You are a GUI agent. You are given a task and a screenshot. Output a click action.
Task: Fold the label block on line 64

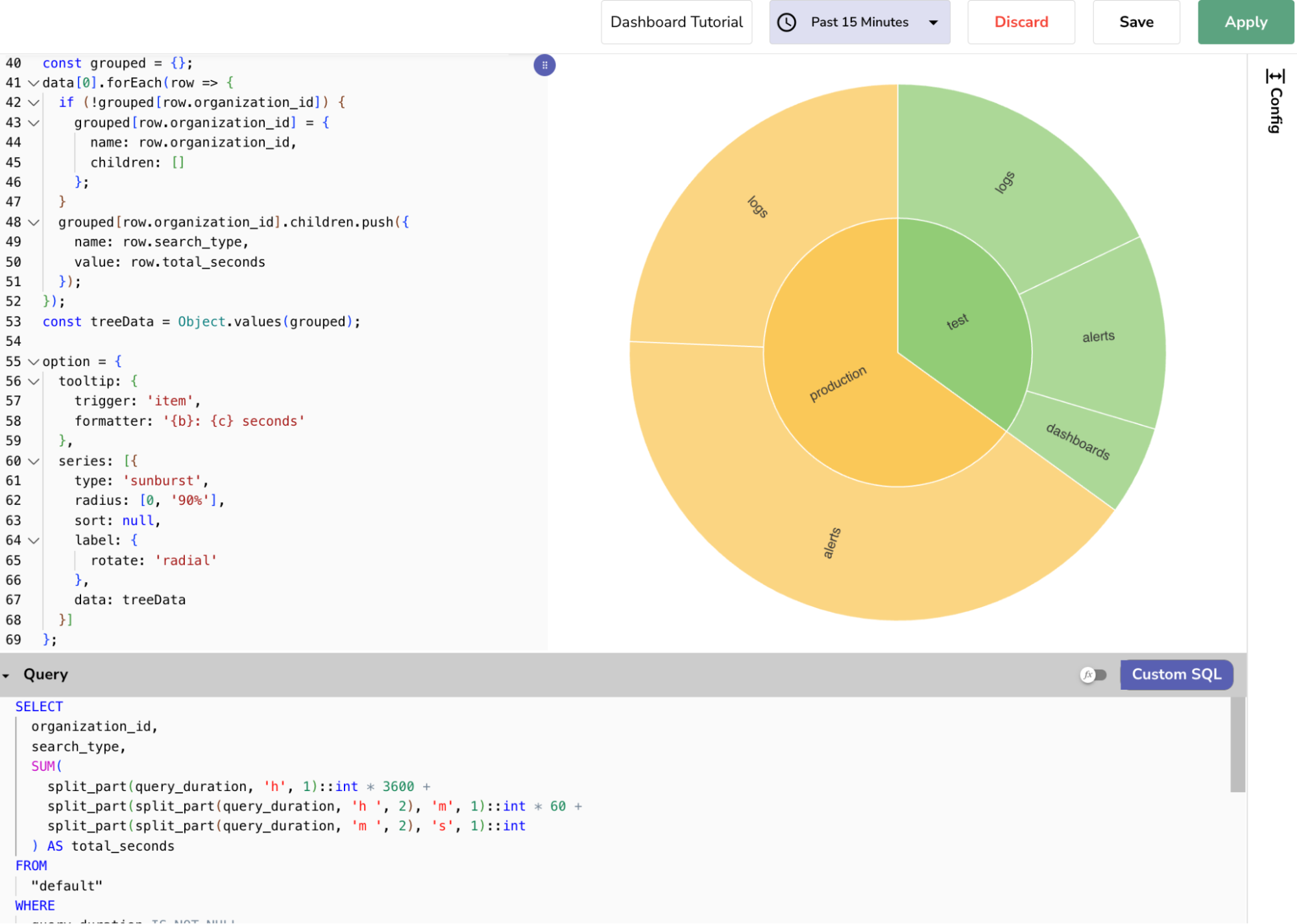[x=34, y=541]
